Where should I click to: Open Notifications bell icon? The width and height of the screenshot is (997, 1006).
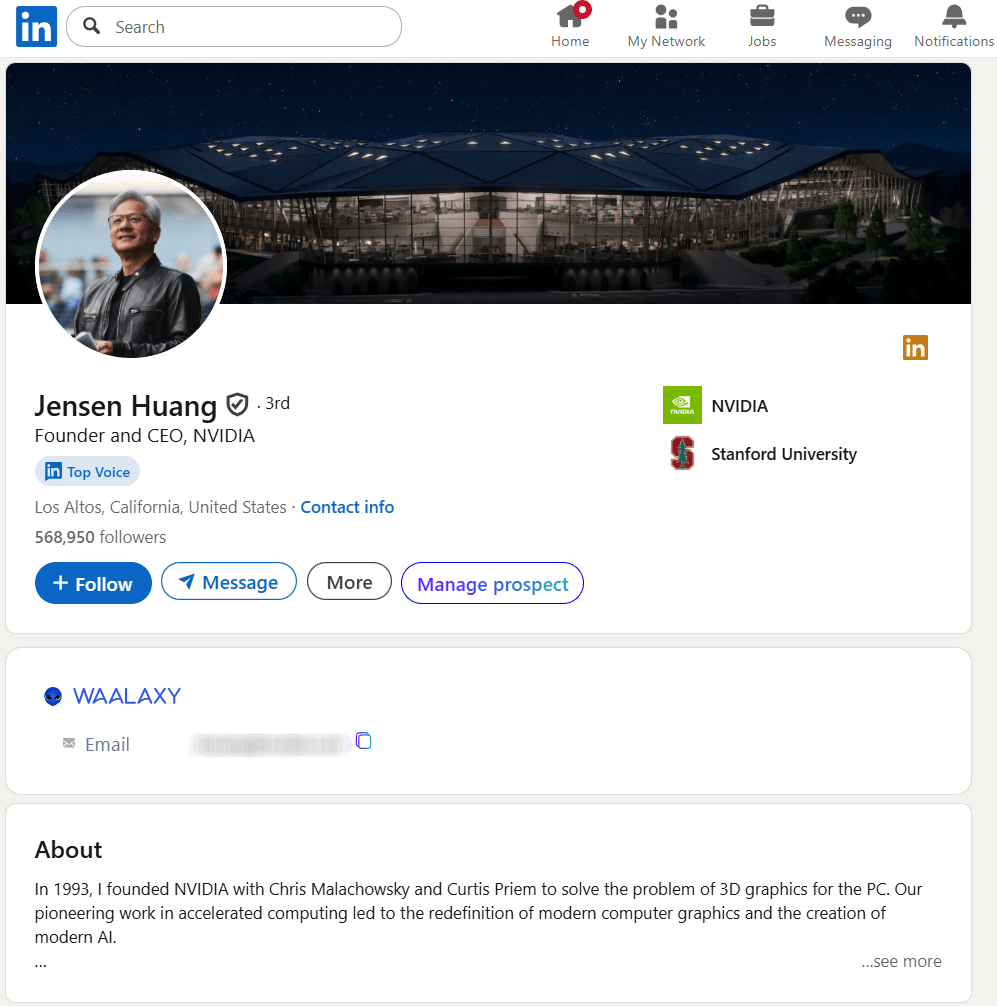click(x=954, y=18)
